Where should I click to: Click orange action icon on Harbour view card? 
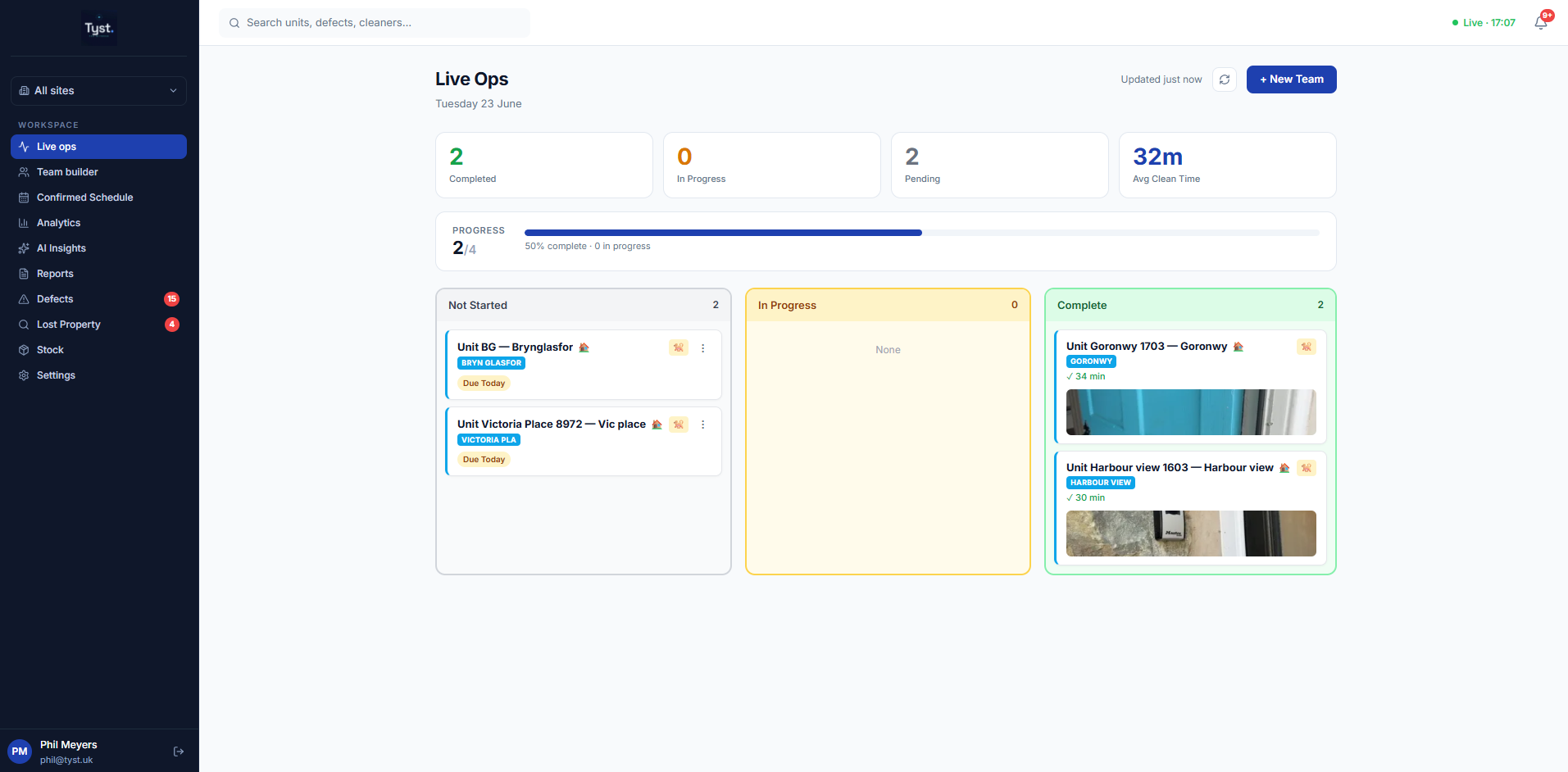click(x=1307, y=468)
